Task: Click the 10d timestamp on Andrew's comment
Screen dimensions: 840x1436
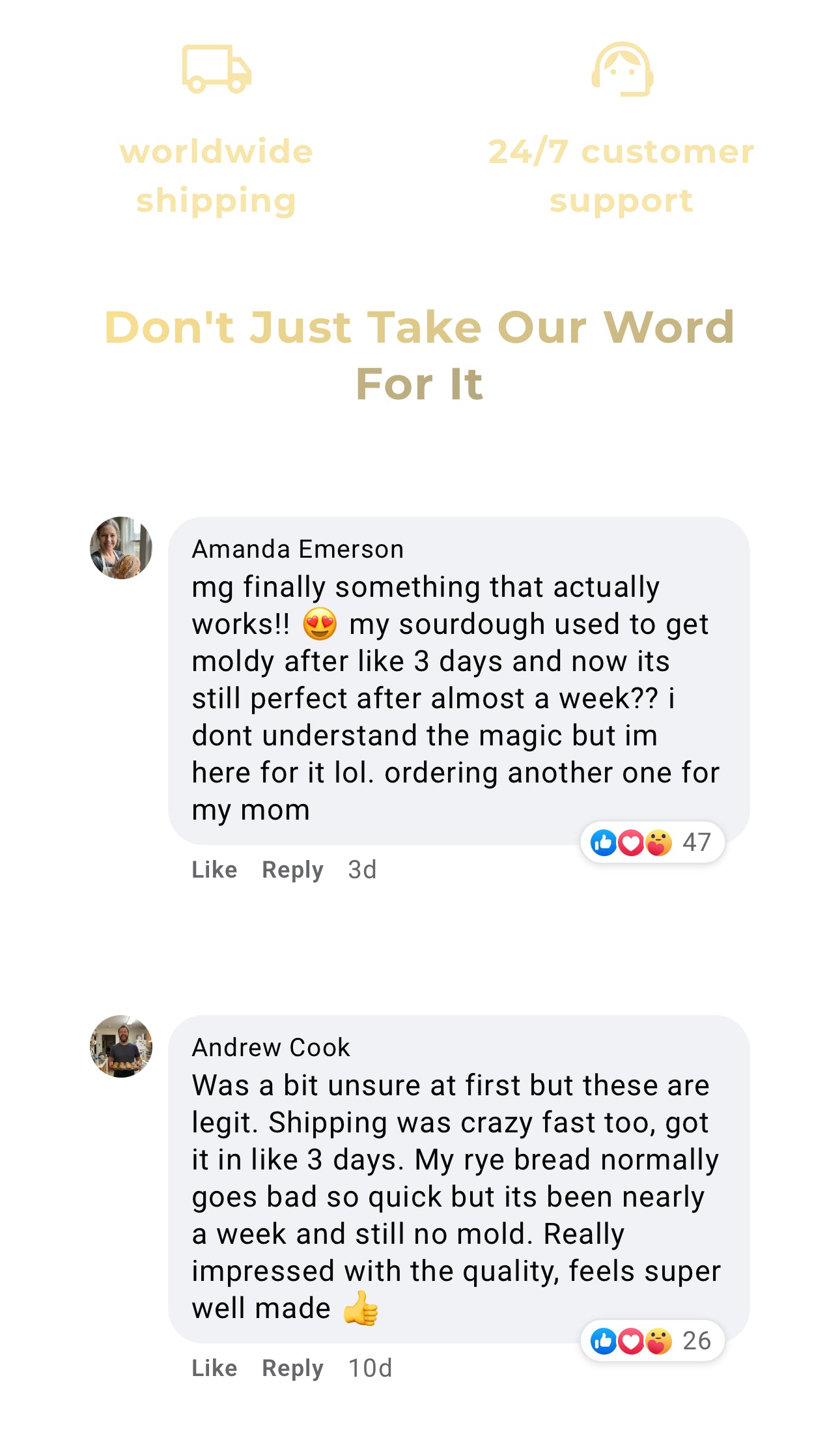Action: pyautogui.click(x=370, y=1368)
